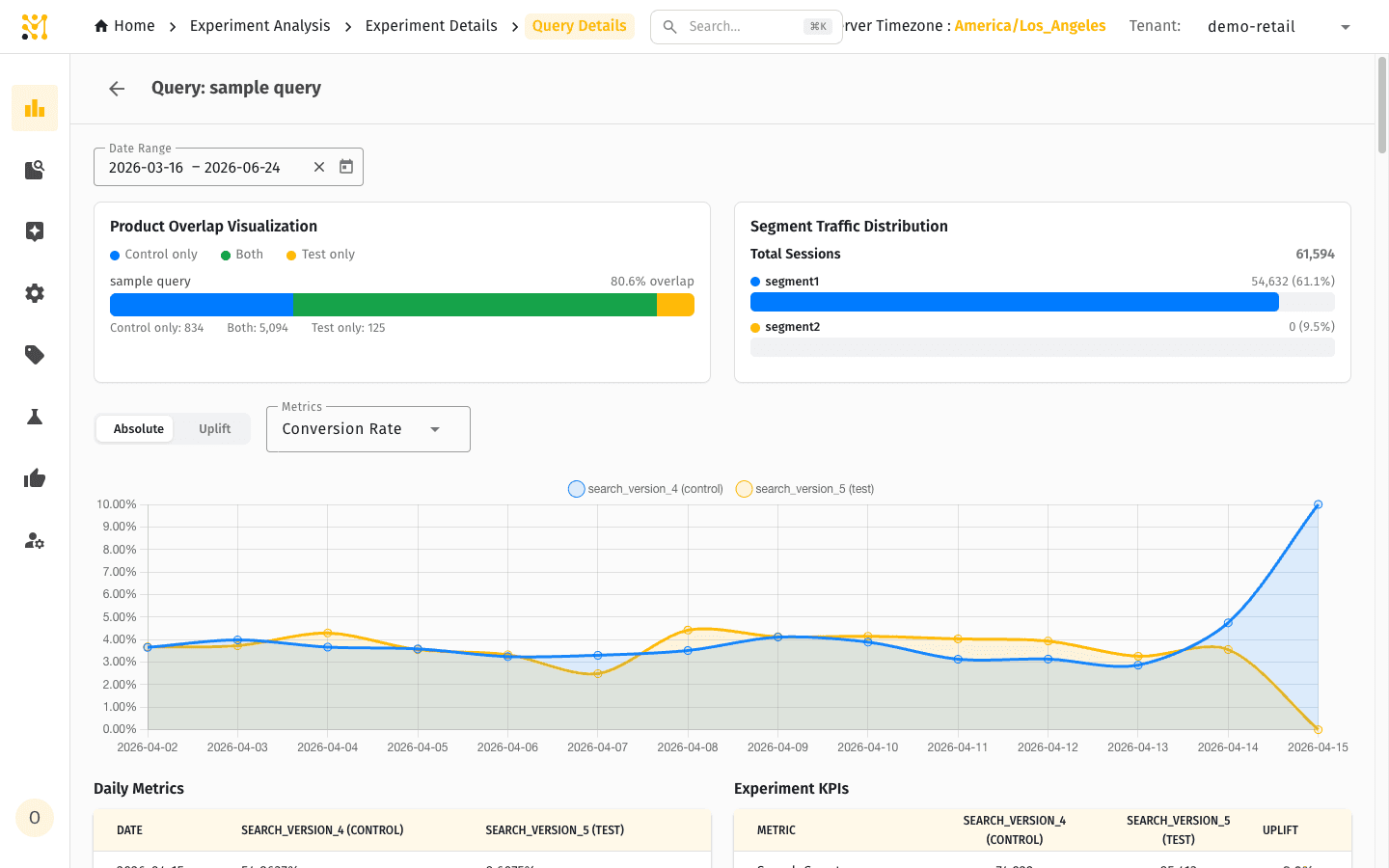Screen dimensions: 1389x868
Task: Click Query Details breadcrumb
Action: point(580,26)
